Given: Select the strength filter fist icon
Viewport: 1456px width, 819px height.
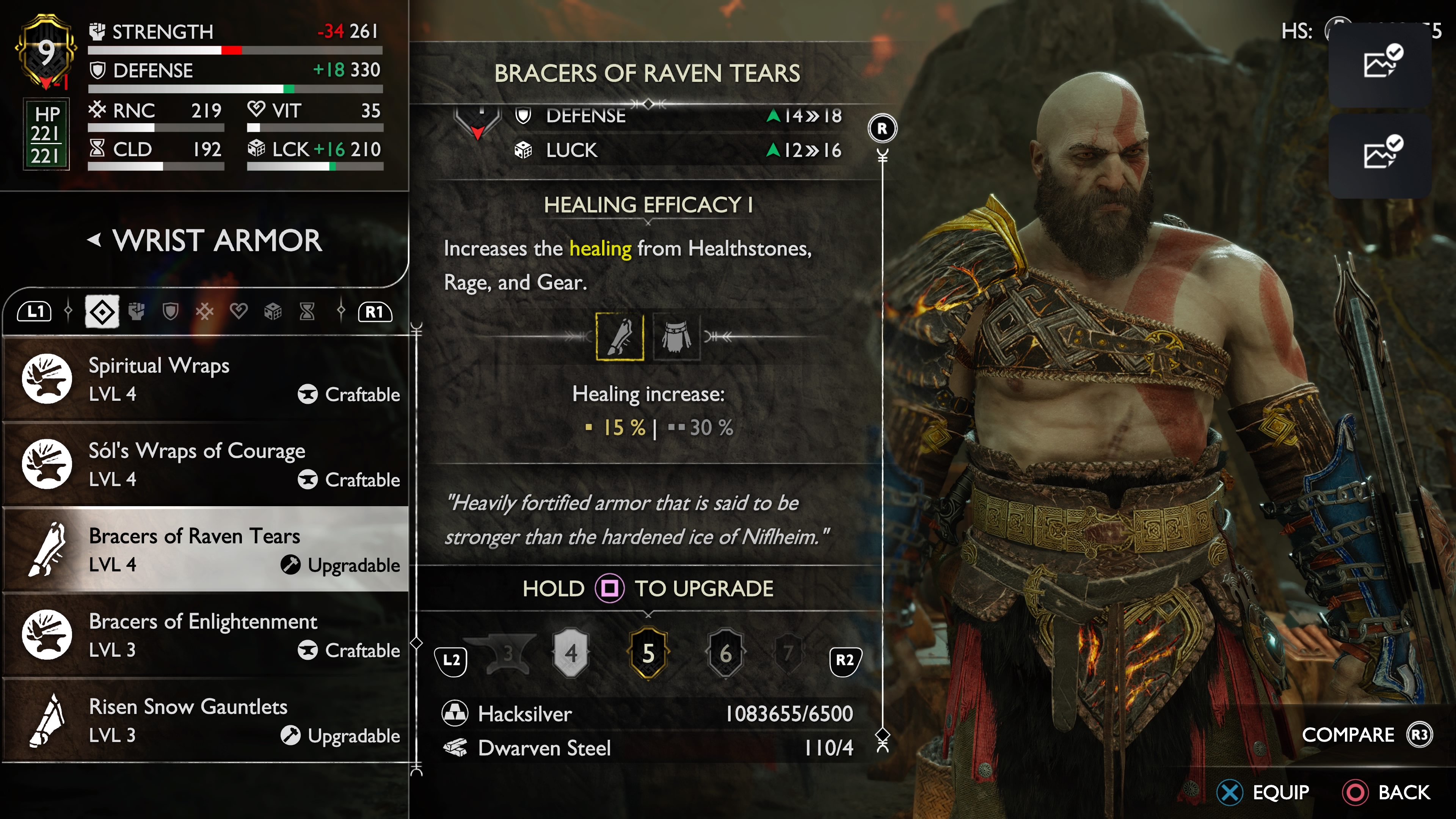Looking at the screenshot, I should pyautogui.click(x=136, y=311).
